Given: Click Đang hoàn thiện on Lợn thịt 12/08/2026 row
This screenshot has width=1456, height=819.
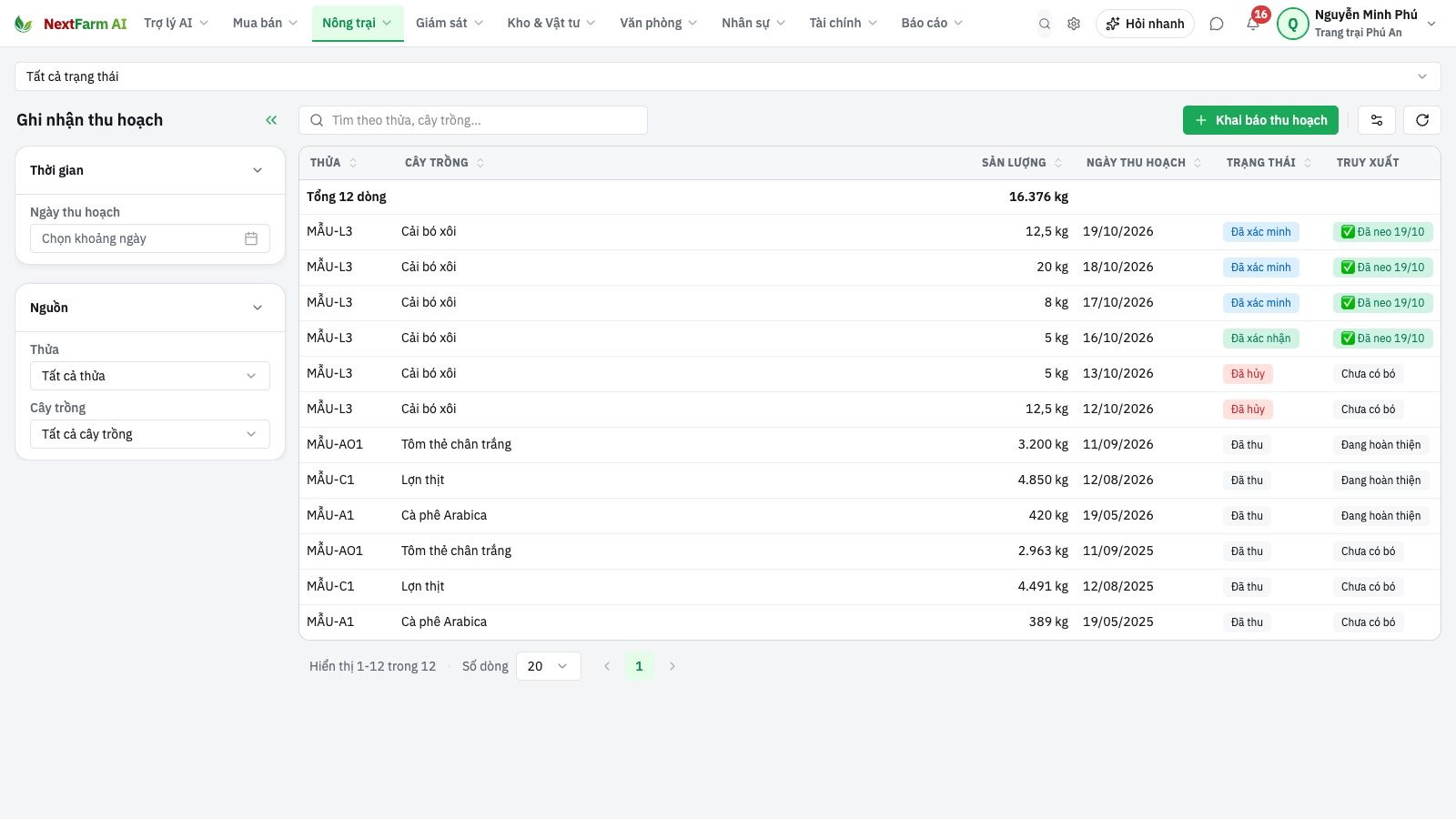Looking at the screenshot, I should 1380,480.
